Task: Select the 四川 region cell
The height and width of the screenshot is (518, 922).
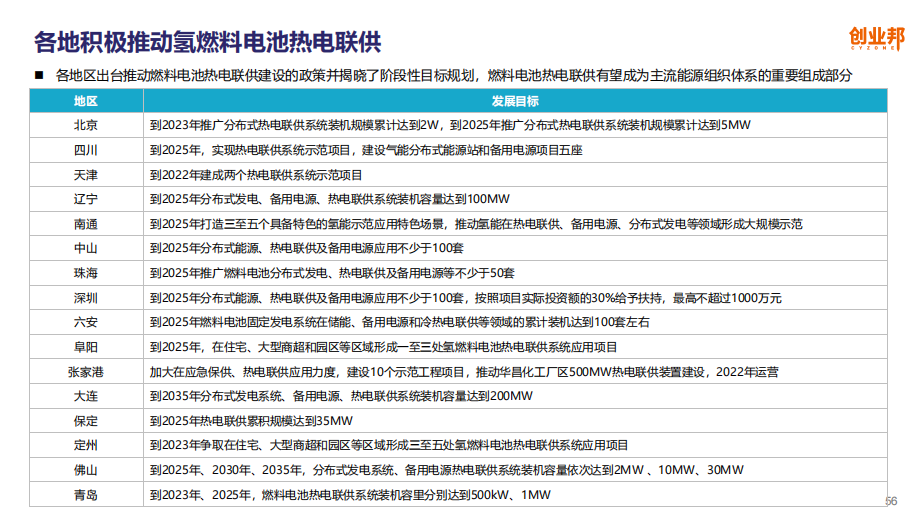Action: [86, 150]
